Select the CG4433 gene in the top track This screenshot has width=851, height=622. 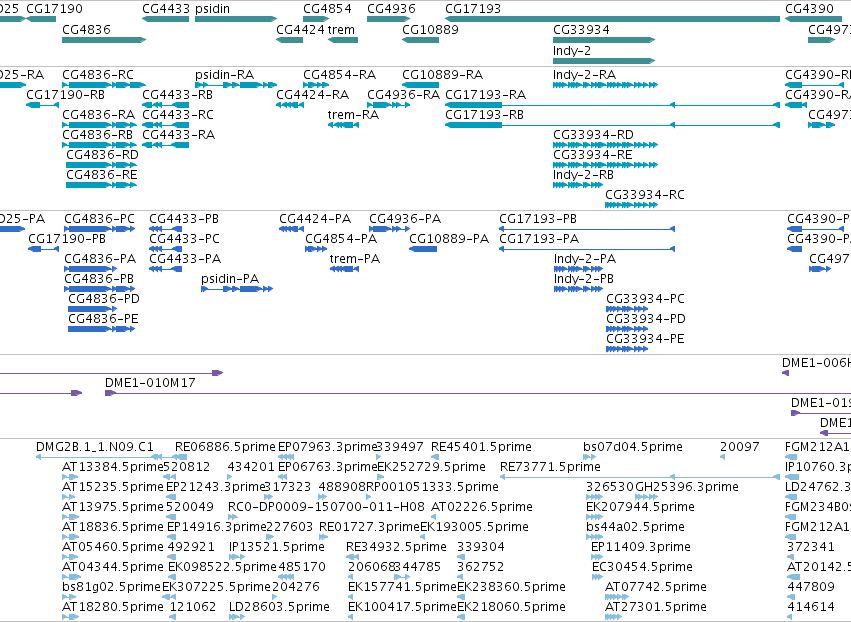166,20
